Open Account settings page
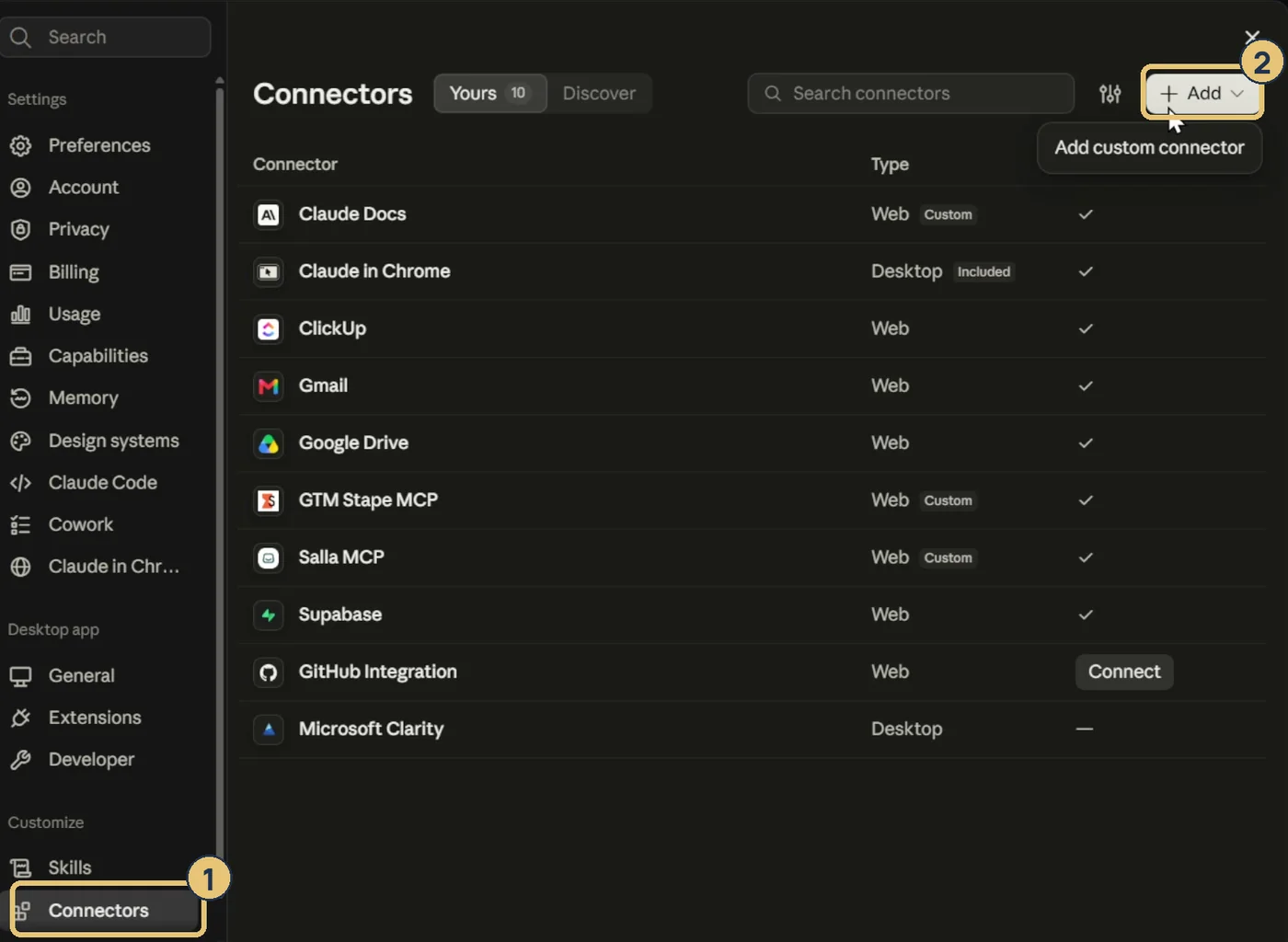Image resolution: width=1288 pixels, height=942 pixels. click(84, 188)
